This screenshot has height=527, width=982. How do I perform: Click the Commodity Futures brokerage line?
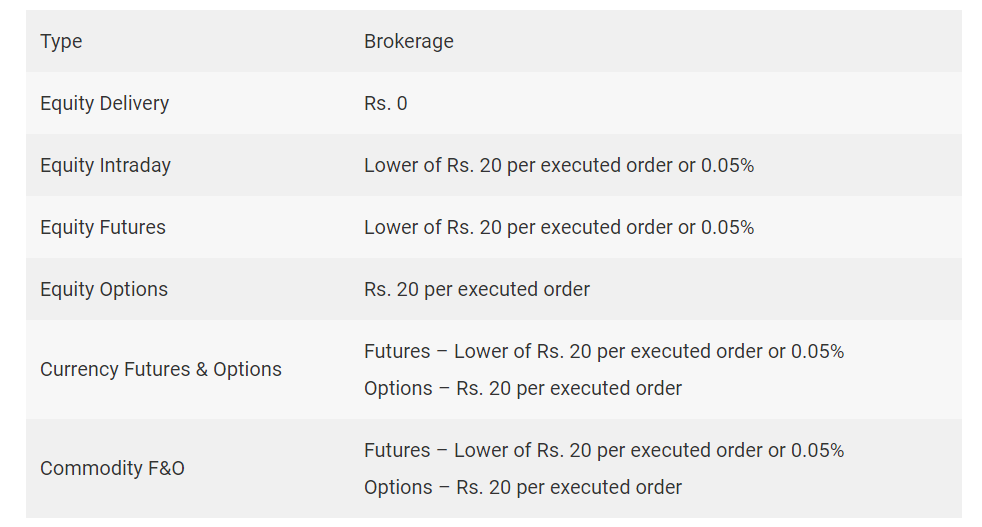click(x=604, y=451)
